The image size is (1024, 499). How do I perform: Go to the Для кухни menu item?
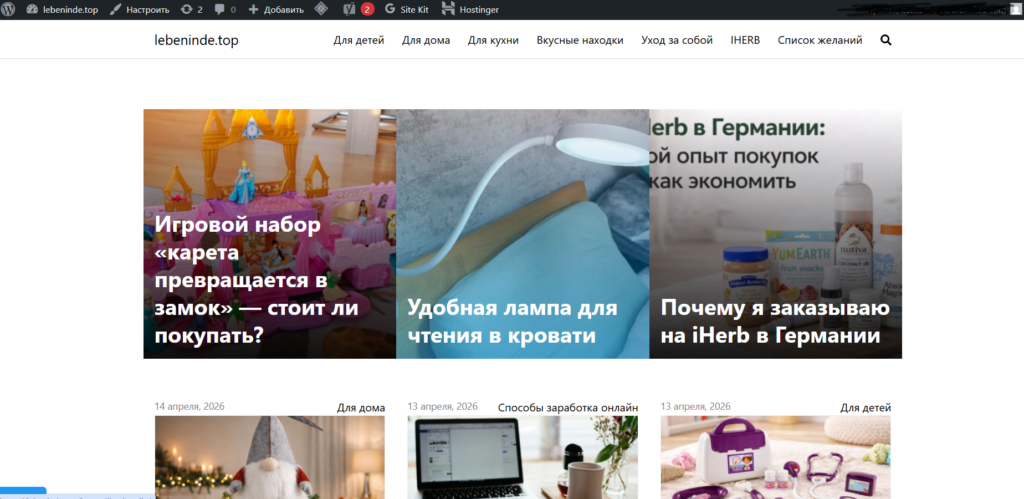coord(493,40)
